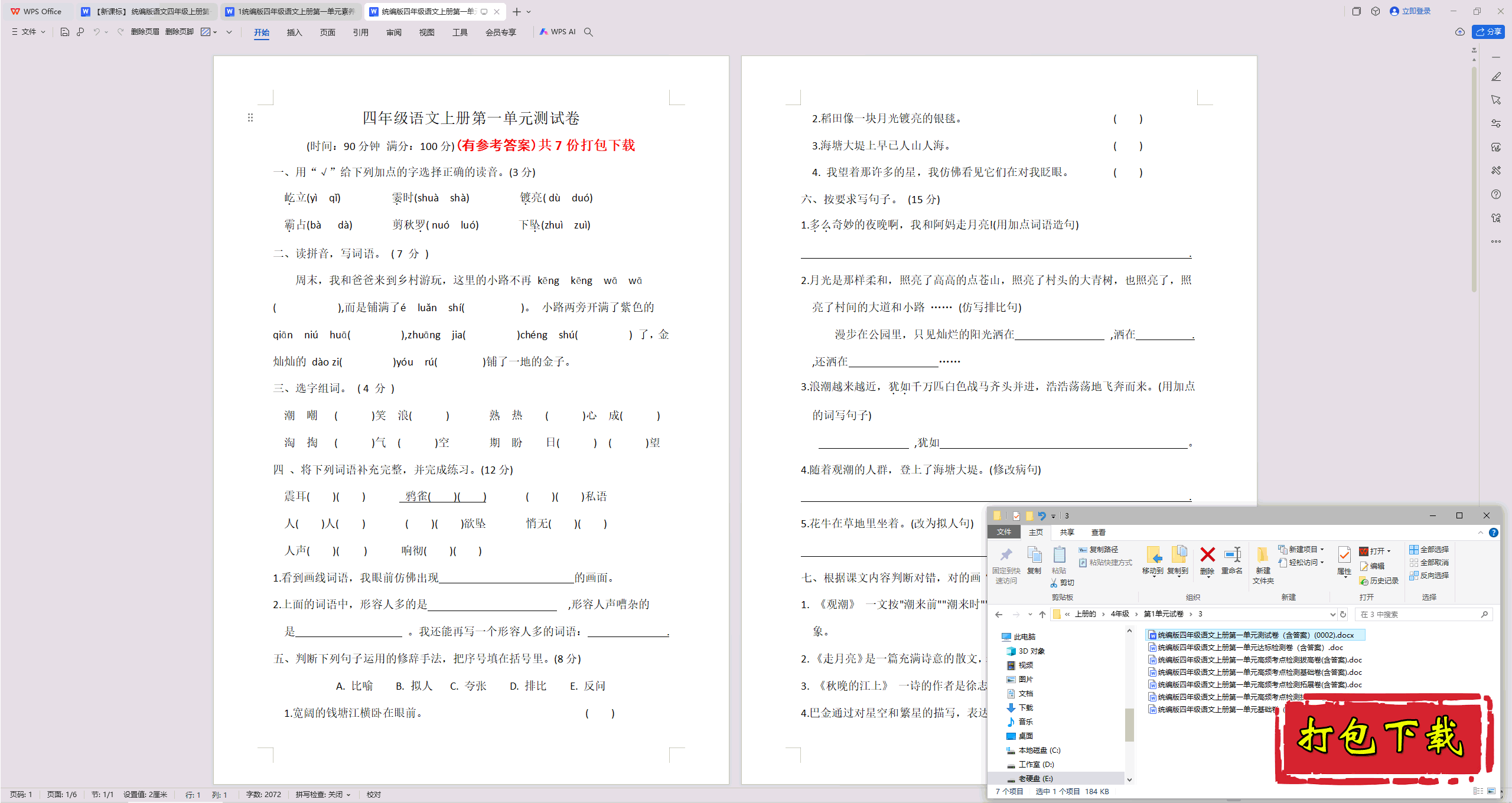Image resolution: width=1512 pixels, height=803 pixels.
Task: Click the screen icon on the active document tab
Action: (484, 11)
